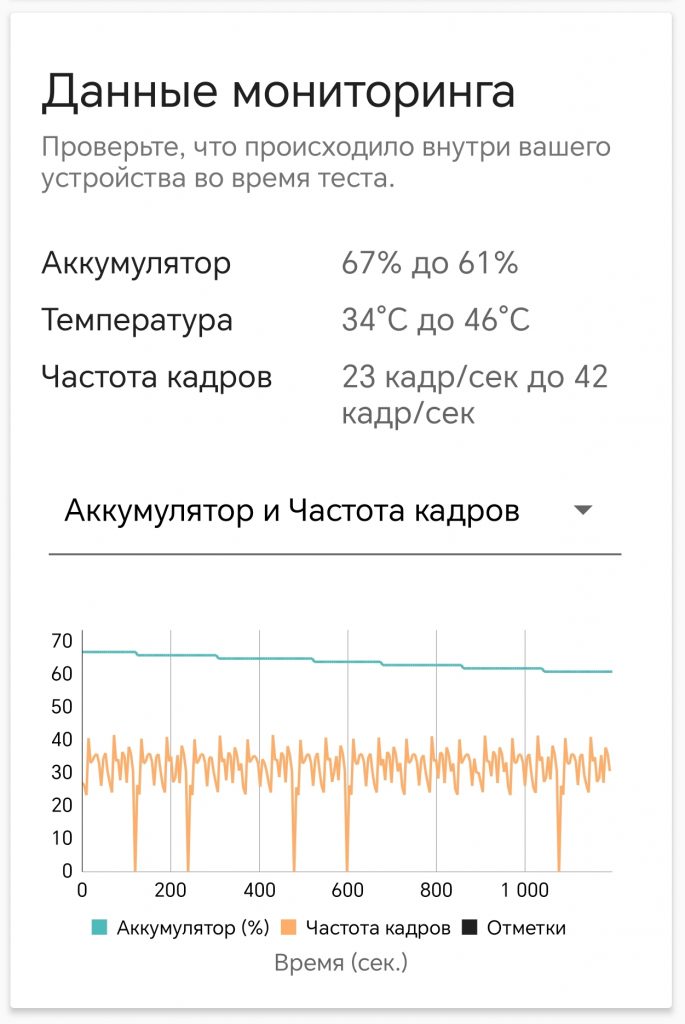Viewport: 685px width, 1024px height.
Task: Click the Частота кадров row label
Action: [x=157, y=377]
